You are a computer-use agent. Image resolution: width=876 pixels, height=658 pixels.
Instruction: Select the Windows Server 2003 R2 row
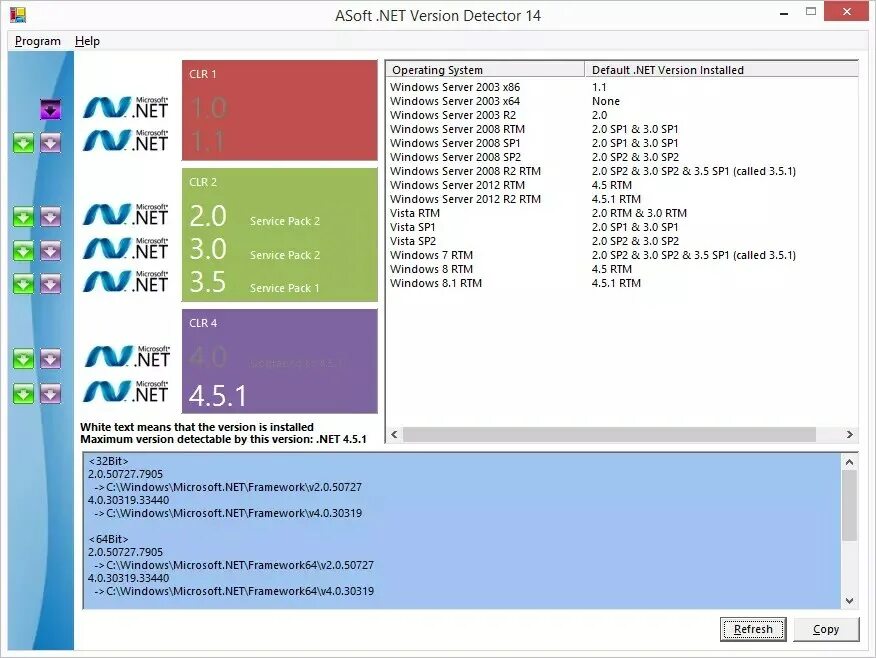622,115
